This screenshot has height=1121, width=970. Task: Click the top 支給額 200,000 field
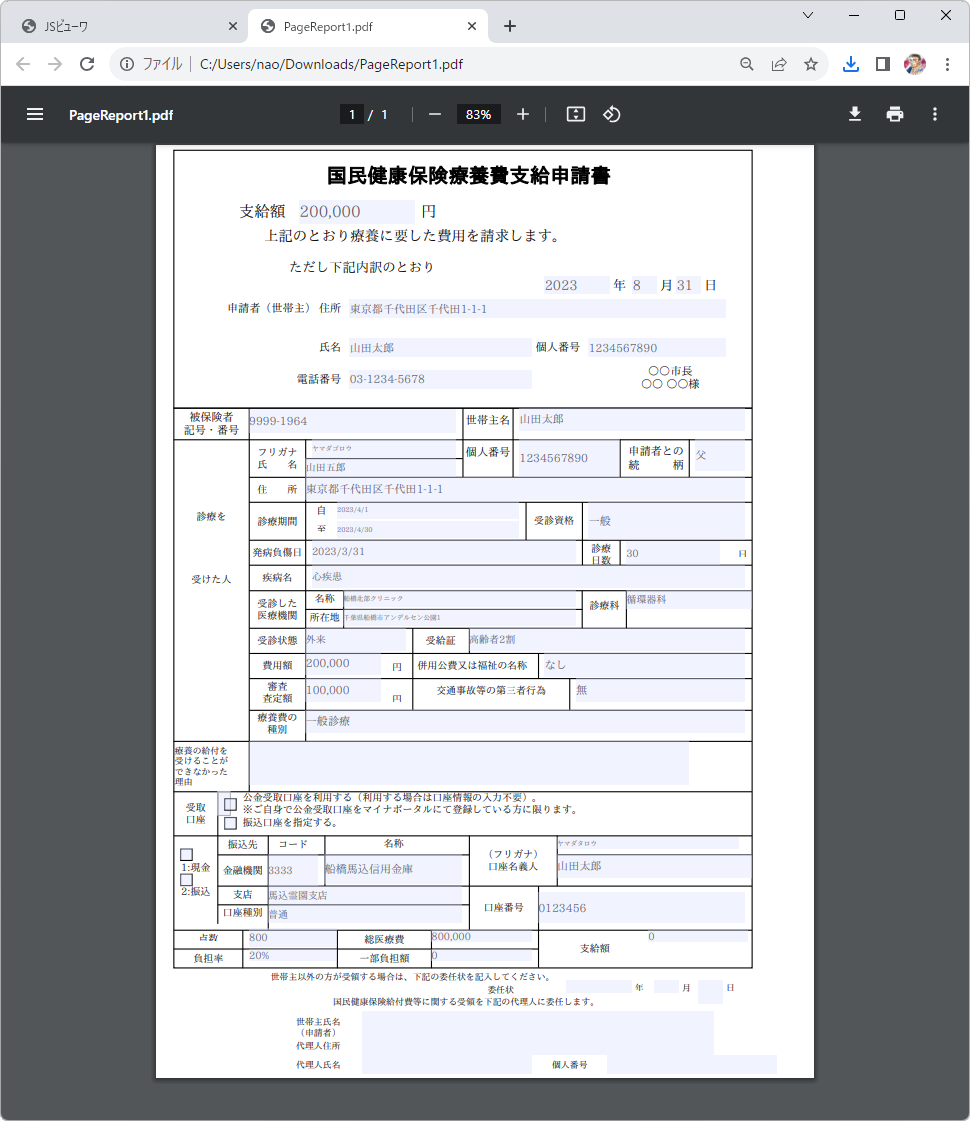click(356, 212)
